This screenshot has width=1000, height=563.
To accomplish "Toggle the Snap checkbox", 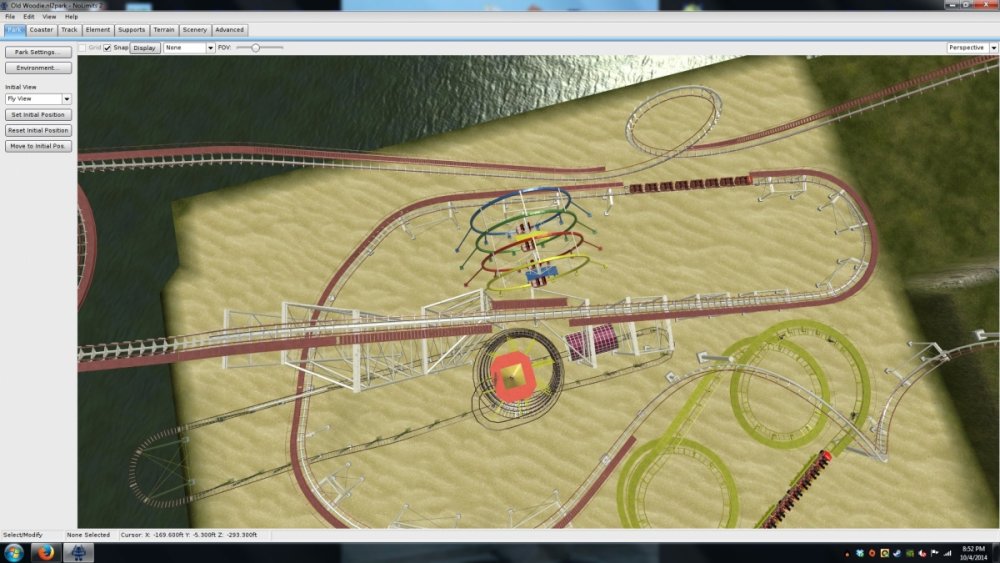I will (x=108, y=47).
